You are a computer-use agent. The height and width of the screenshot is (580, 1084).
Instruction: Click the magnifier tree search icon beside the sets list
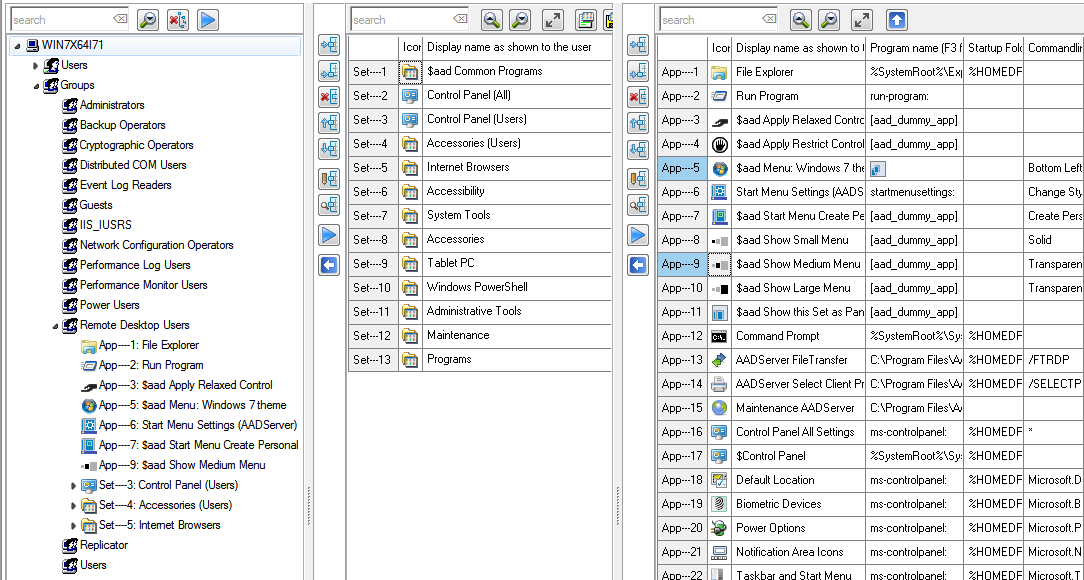click(329, 205)
